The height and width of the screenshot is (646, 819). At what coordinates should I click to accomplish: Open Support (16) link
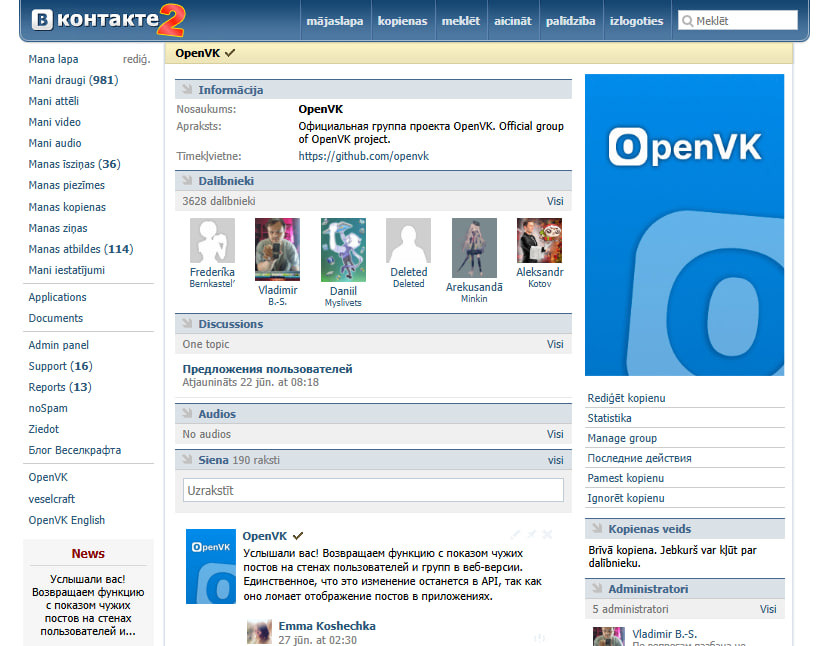pyautogui.click(x=61, y=366)
